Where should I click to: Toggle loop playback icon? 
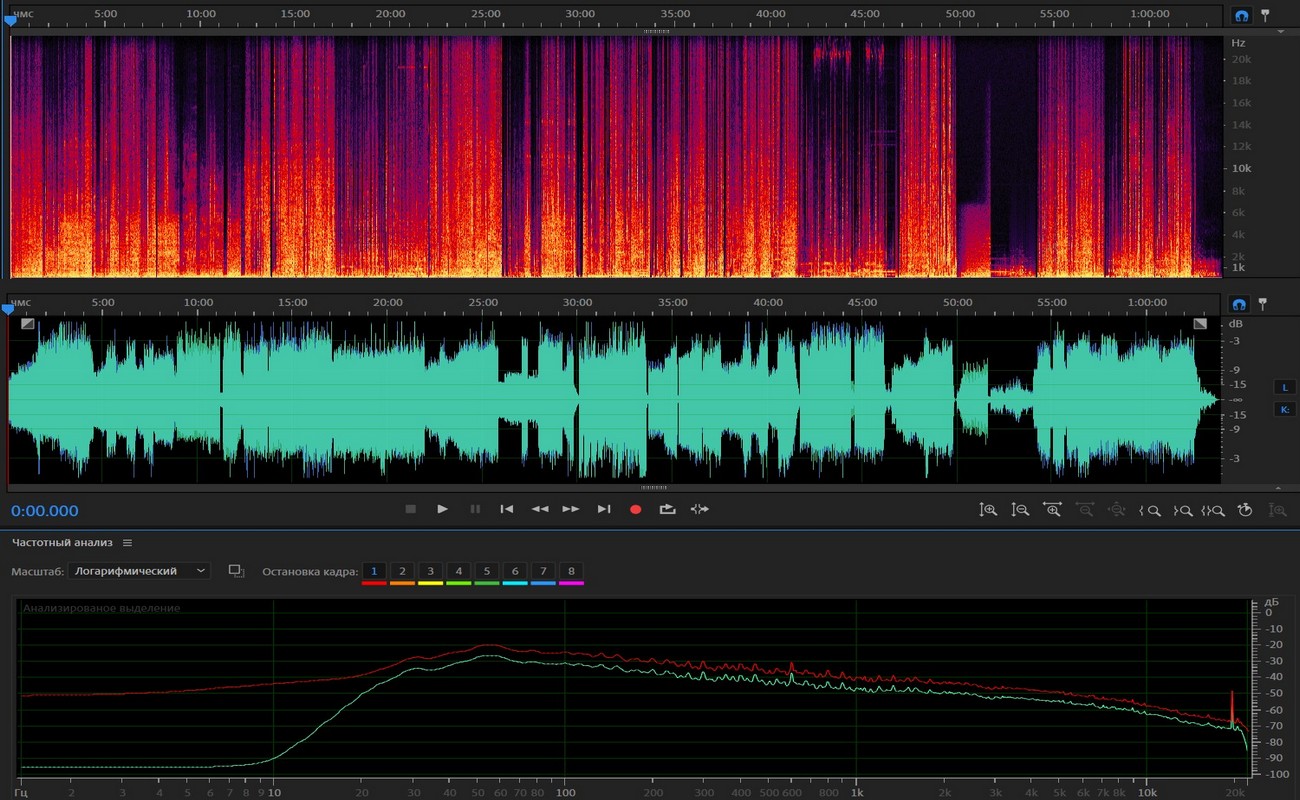pyautogui.click(x=667, y=509)
